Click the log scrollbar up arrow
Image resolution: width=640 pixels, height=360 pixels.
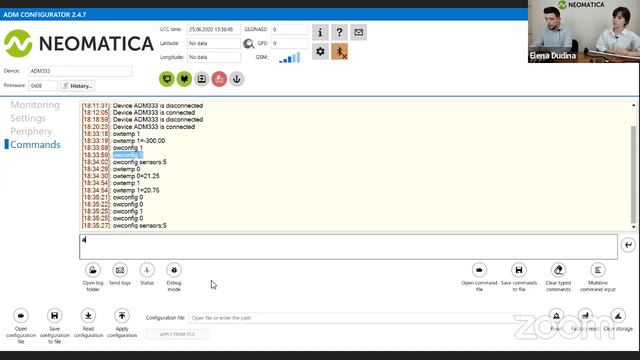(633, 105)
